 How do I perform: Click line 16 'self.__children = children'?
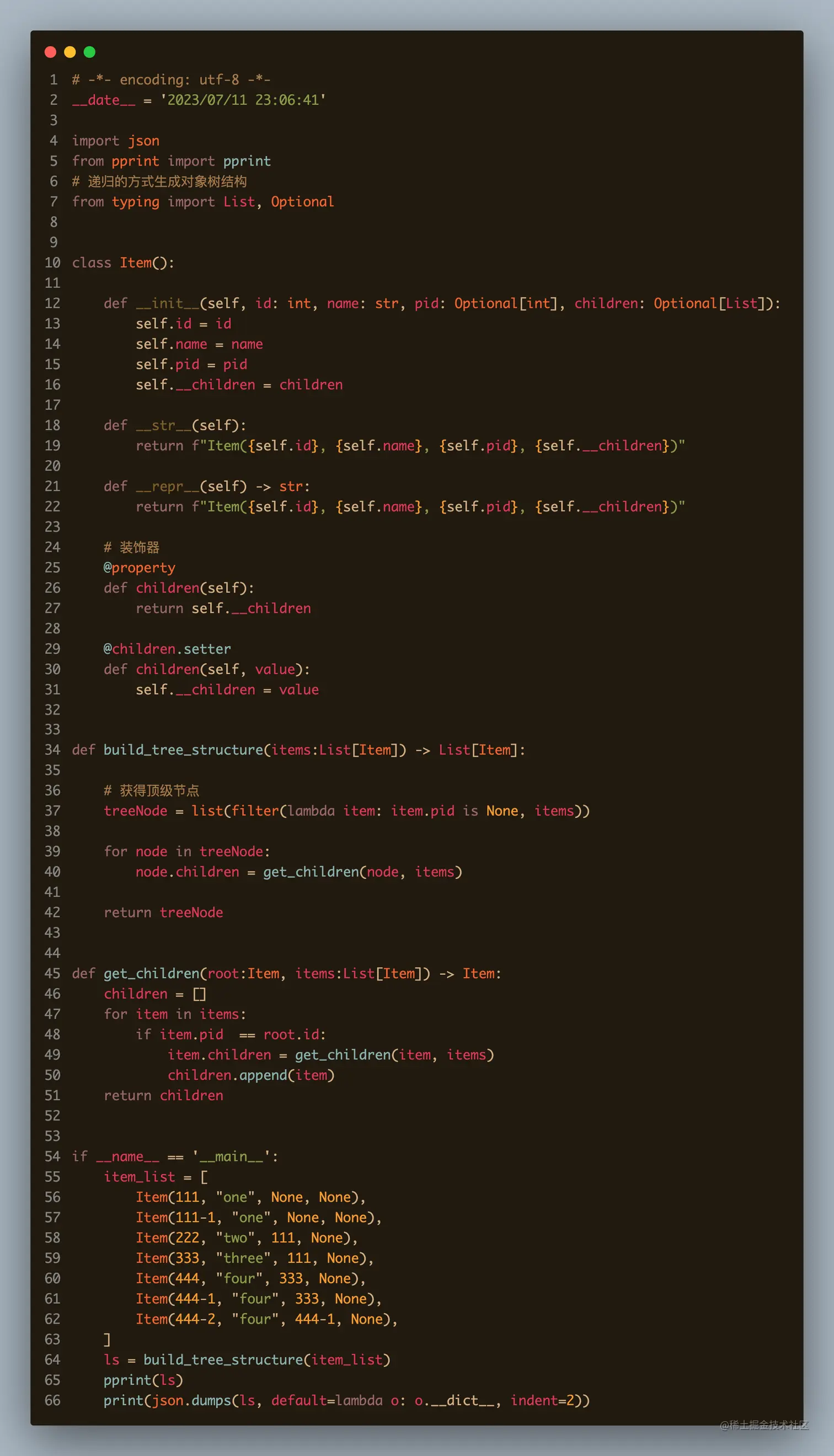point(239,385)
